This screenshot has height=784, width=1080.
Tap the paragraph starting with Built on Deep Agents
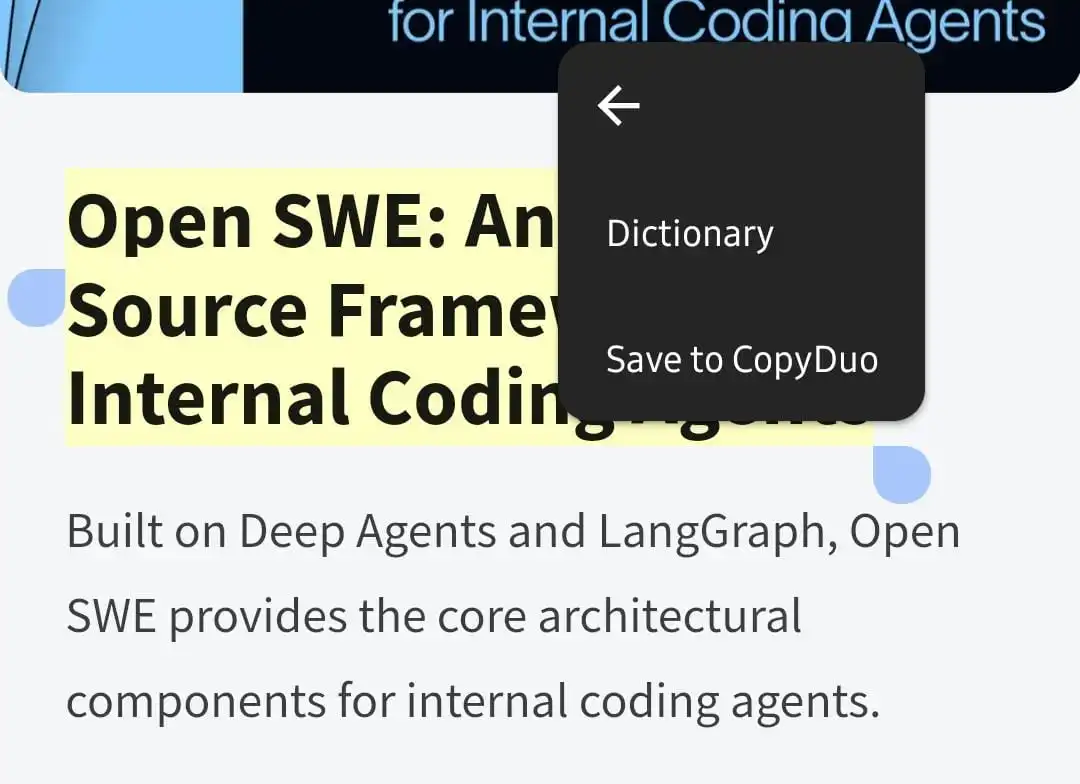(400, 530)
